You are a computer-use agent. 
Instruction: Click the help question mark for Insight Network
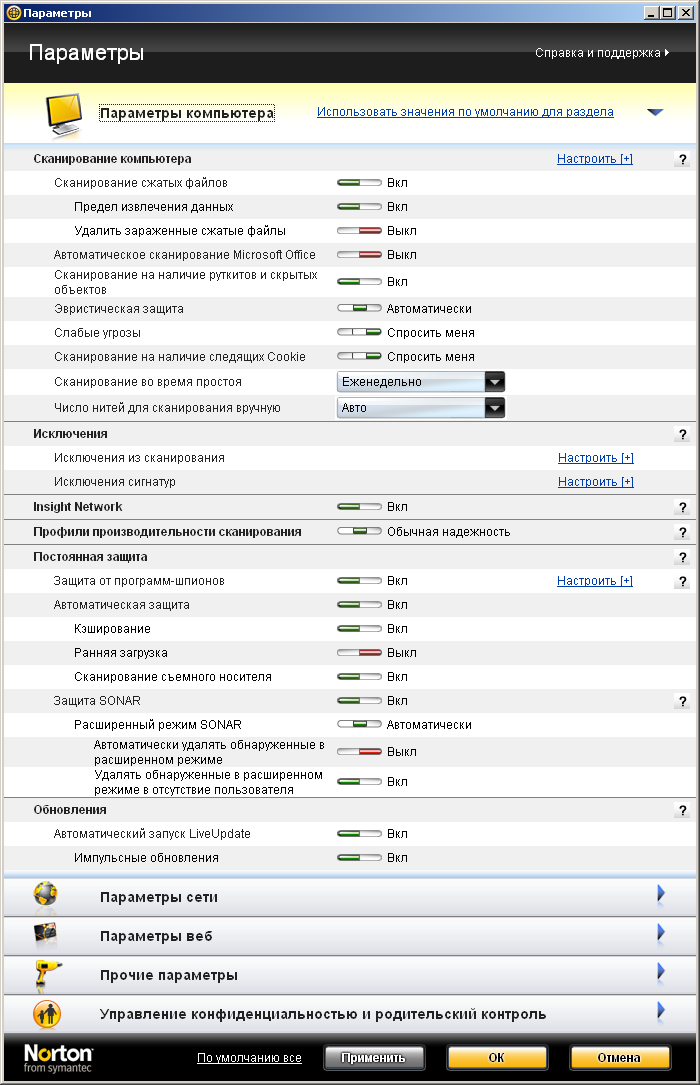683,507
